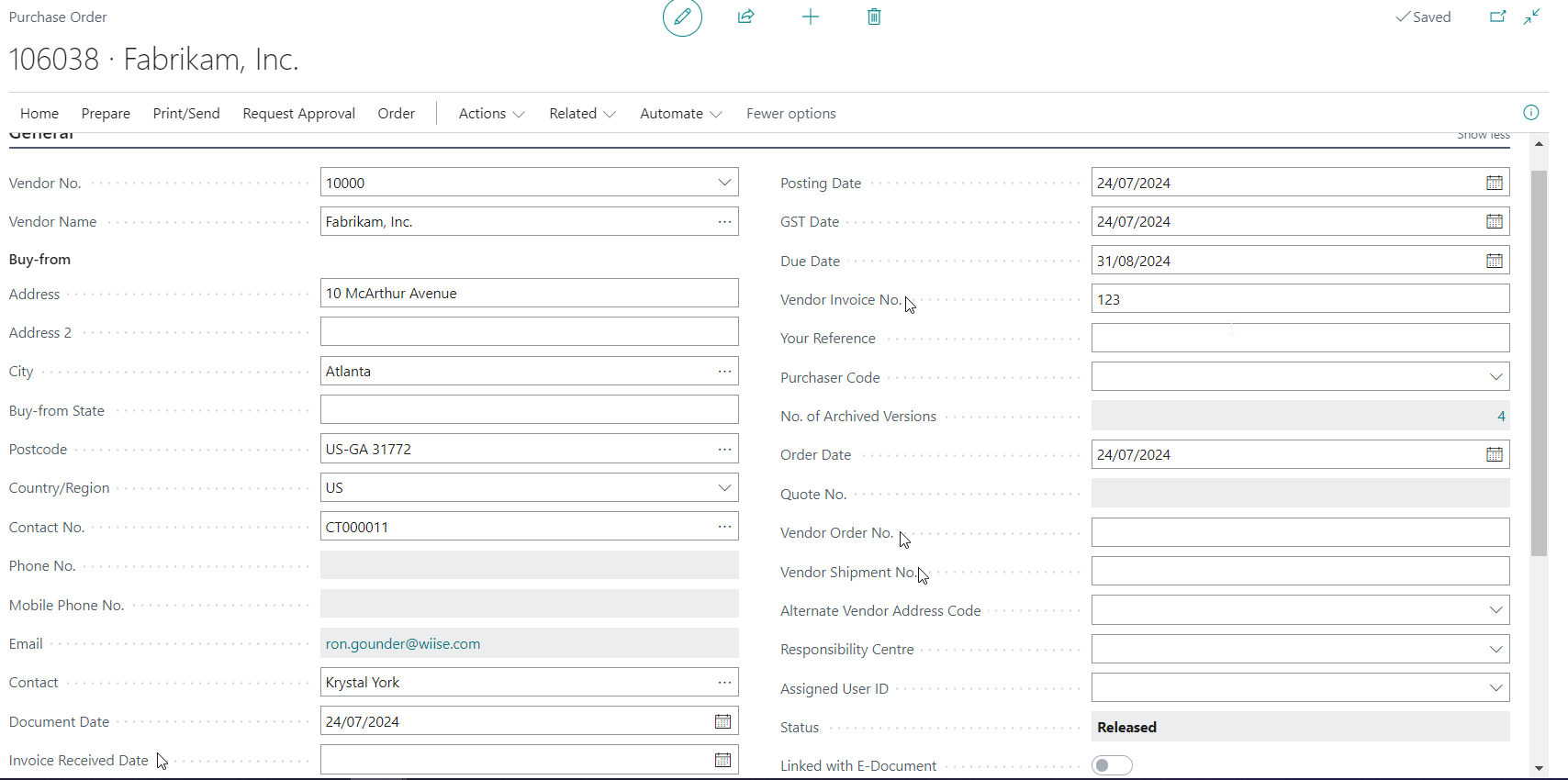
Task: Open the information FactBox icon
Action: (x=1531, y=112)
